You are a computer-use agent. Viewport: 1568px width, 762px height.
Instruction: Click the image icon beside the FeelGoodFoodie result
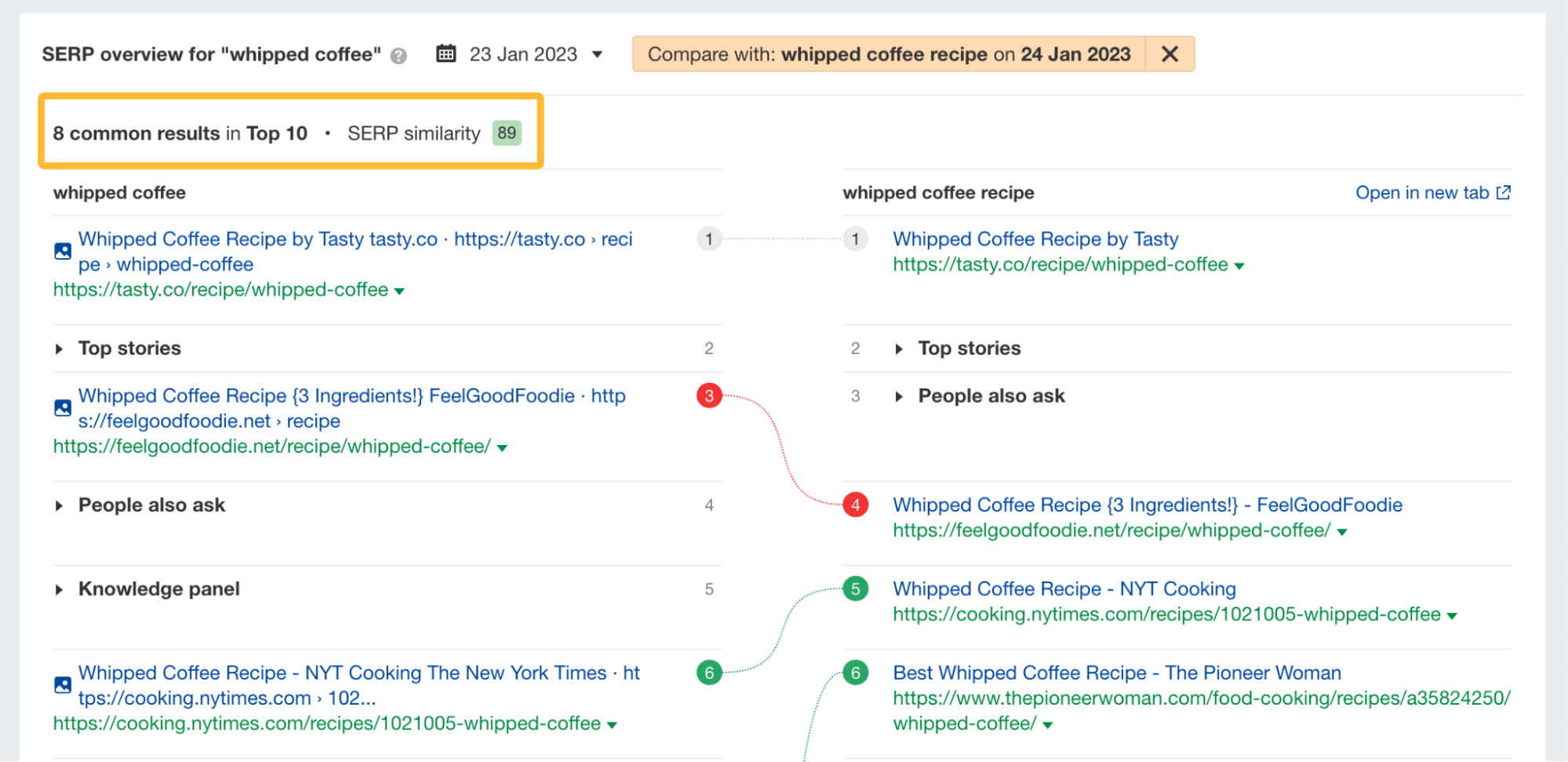click(x=62, y=407)
